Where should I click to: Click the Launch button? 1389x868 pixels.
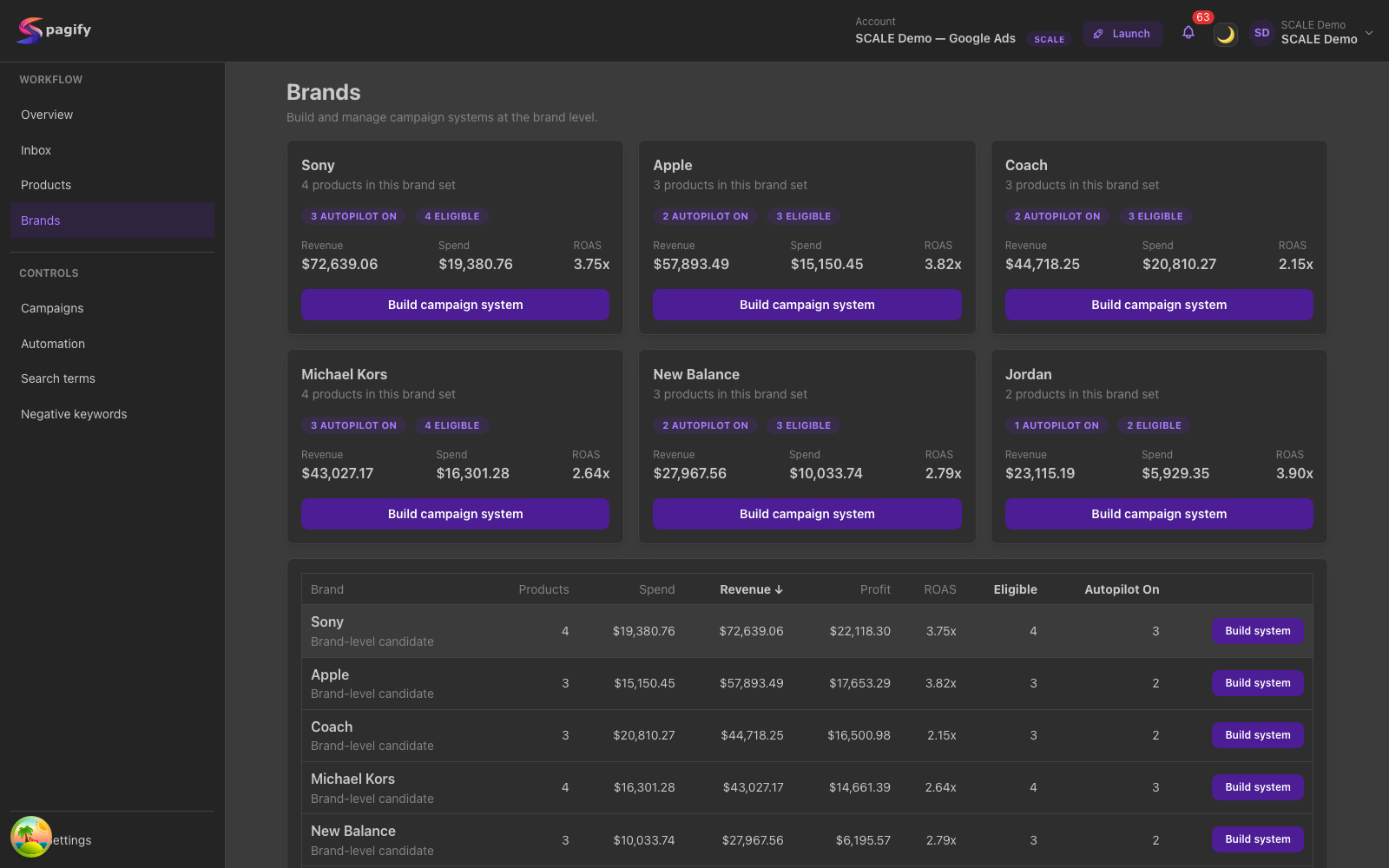coord(1122,34)
